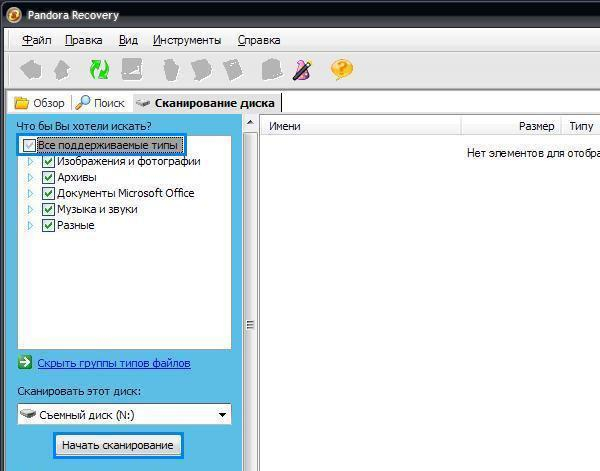Click the greyed-out picture preview toolbar icon

(x=132, y=69)
